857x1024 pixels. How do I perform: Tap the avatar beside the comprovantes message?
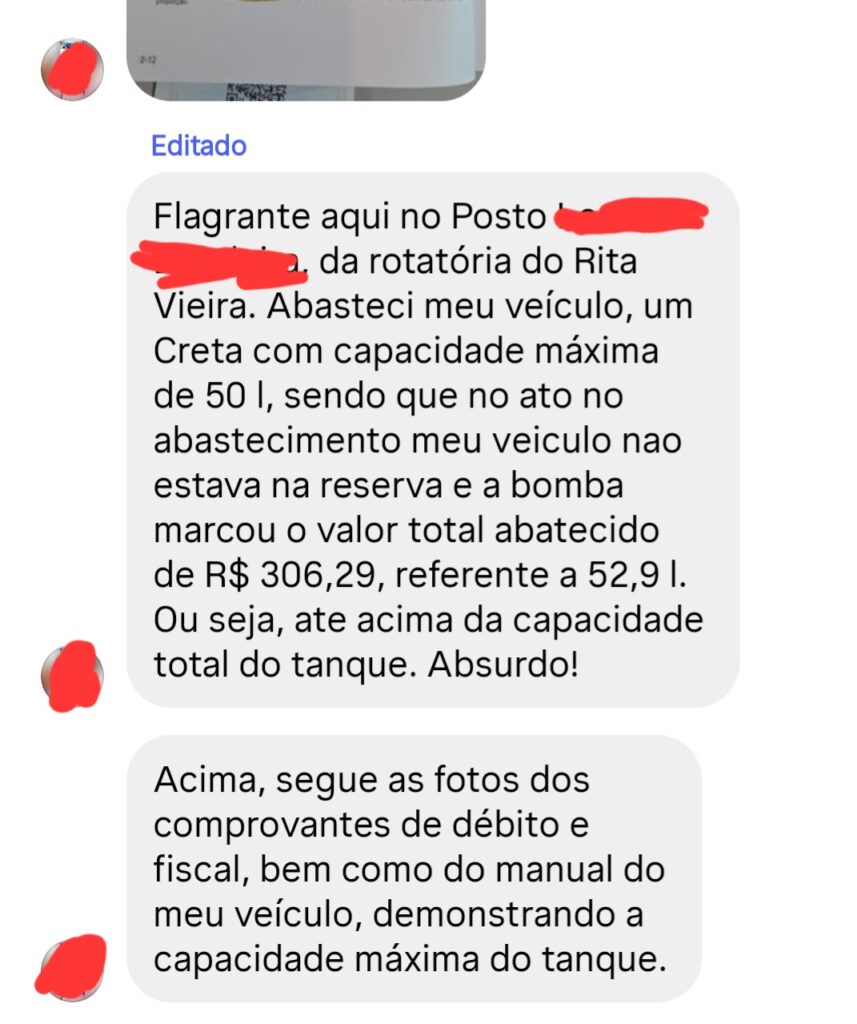pos(71,967)
